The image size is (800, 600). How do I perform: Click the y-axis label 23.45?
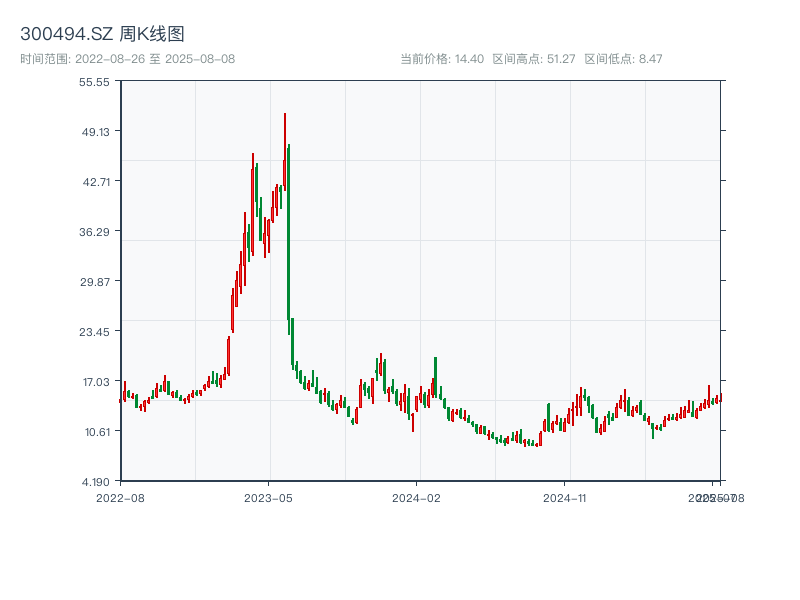pyautogui.click(x=94, y=332)
